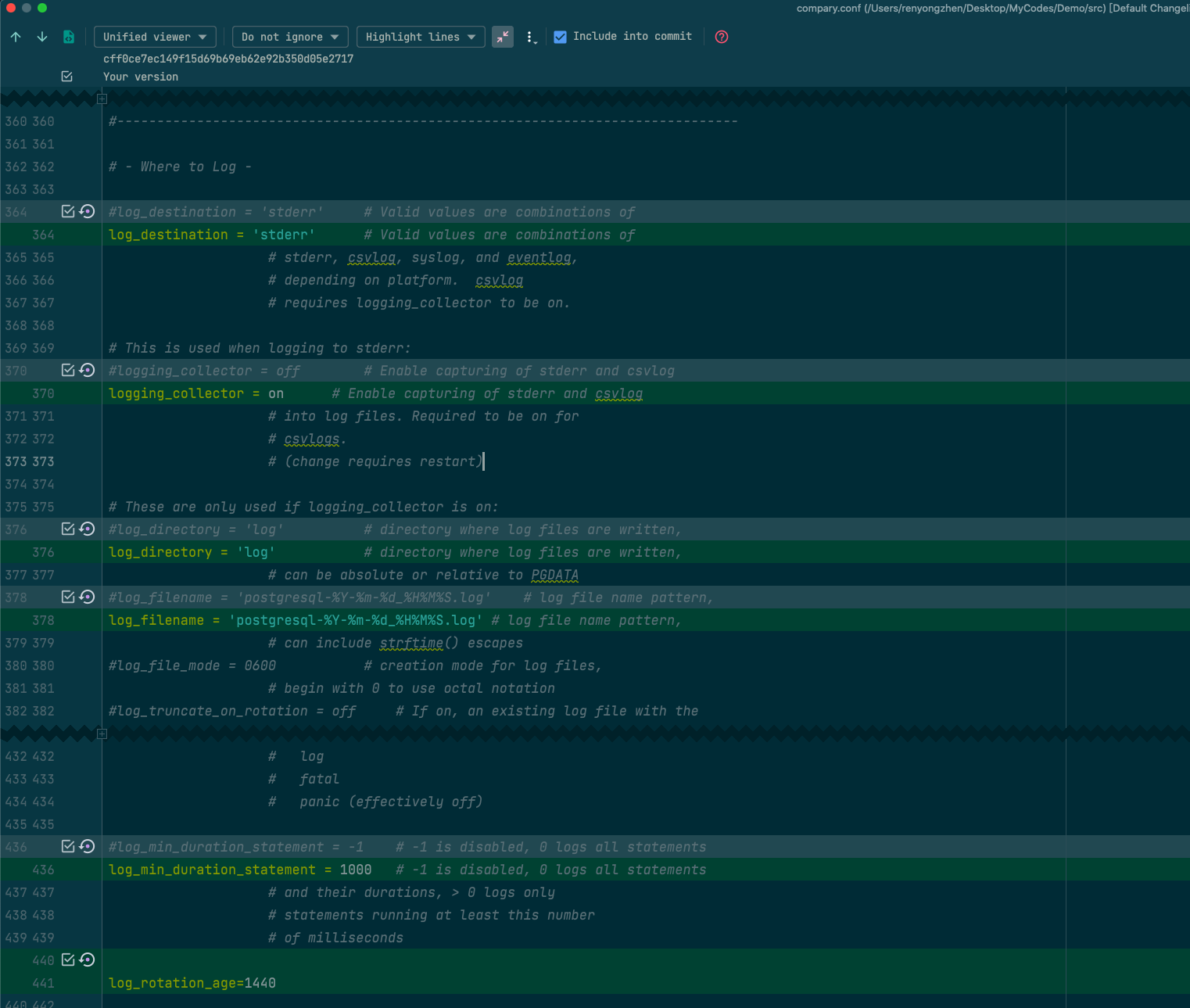Click log_rotation_age=1440 line
The width and height of the screenshot is (1190, 1008).
coord(192,983)
